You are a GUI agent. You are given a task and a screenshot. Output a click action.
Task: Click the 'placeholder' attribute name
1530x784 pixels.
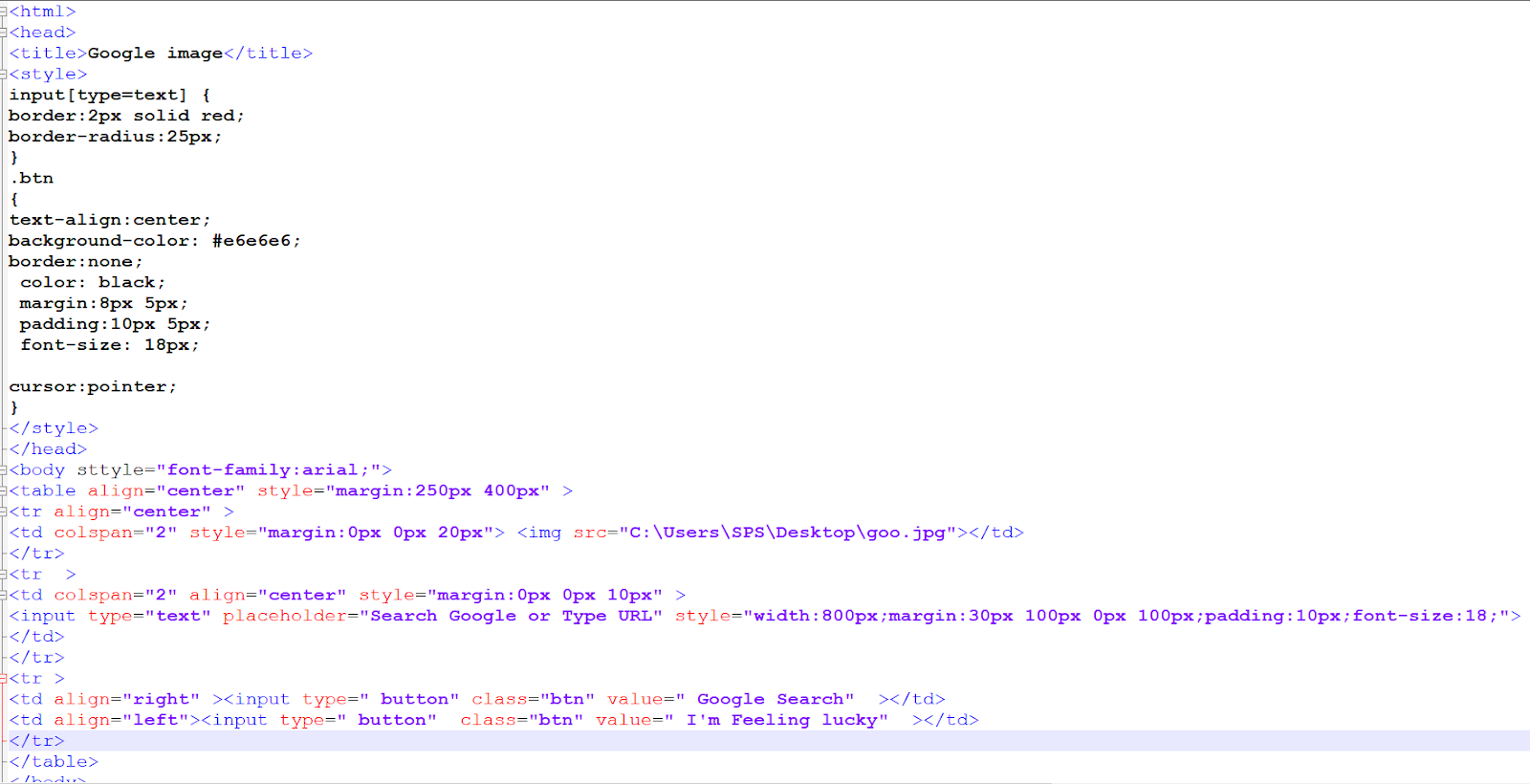click(290, 616)
